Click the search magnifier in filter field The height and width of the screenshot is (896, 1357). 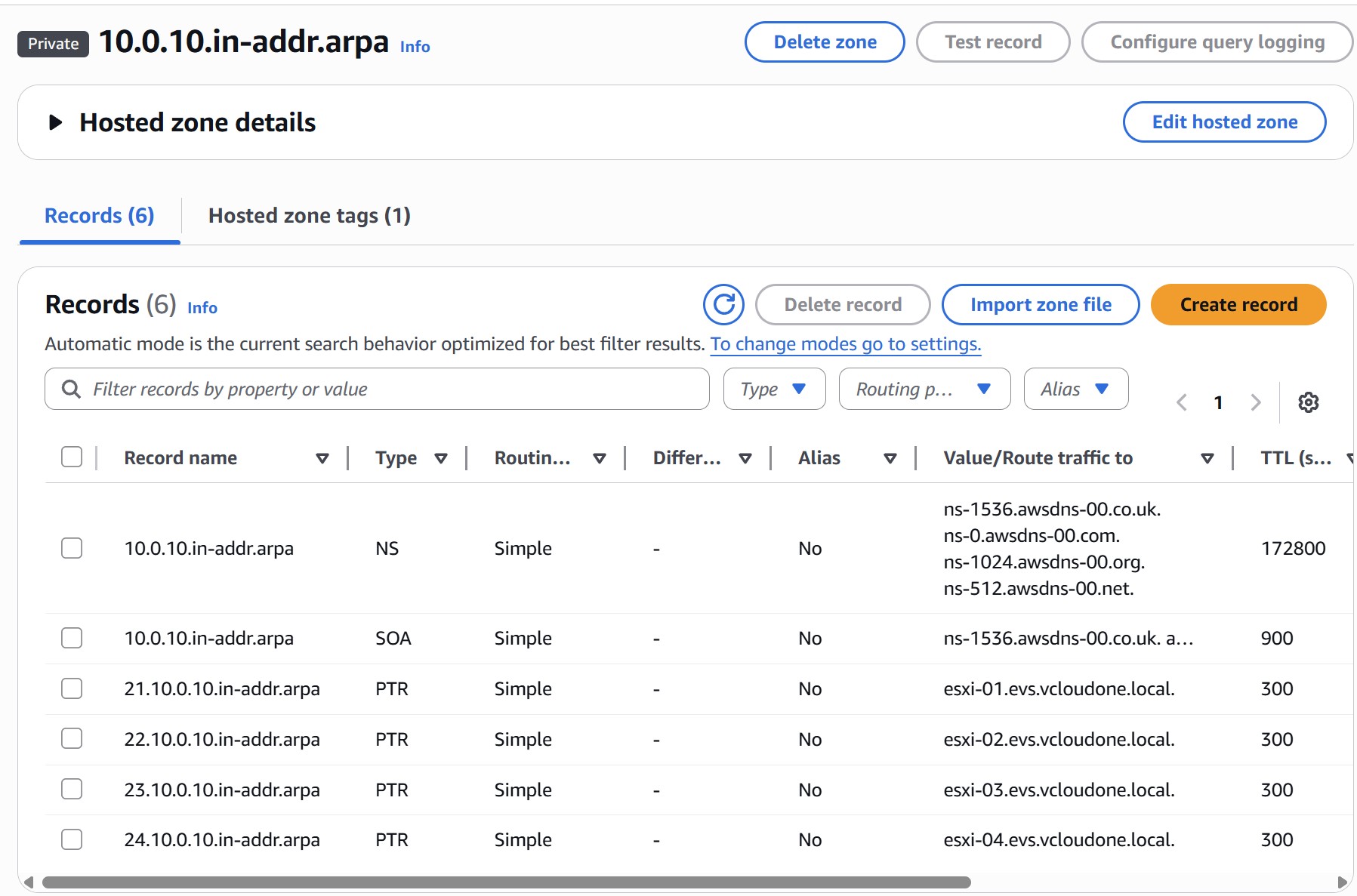72,389
